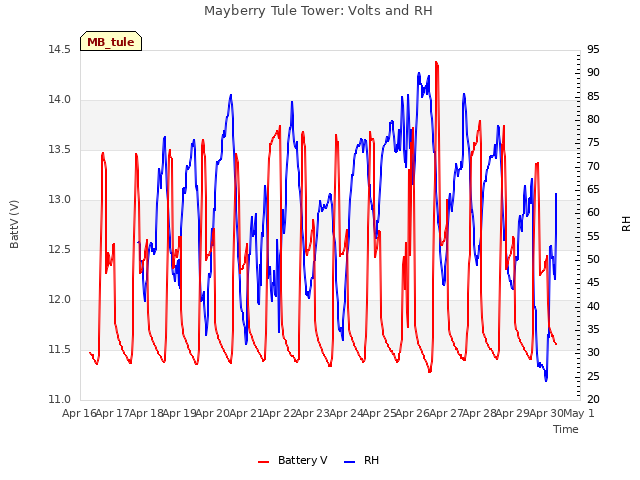Click the 13.5 left axis tick label

click(x=60, y=150)
